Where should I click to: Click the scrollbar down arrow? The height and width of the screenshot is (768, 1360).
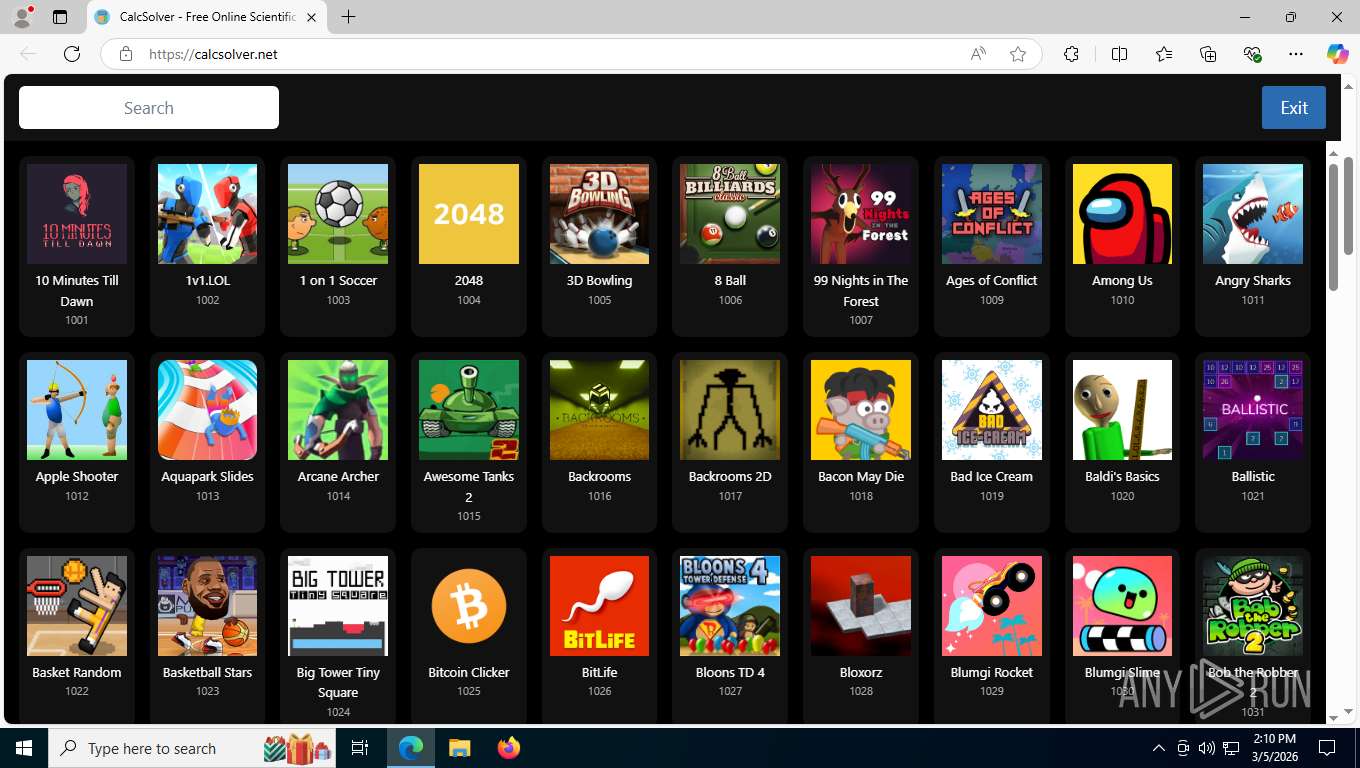(1333, 717)
